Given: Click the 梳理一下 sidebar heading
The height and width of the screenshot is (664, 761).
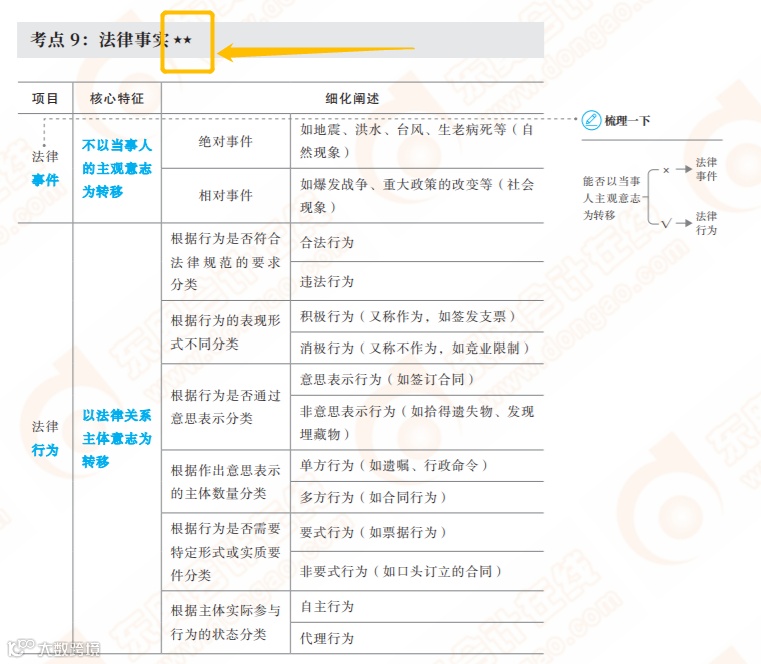Looking at the screenshot, I should [x=628, y=120].
